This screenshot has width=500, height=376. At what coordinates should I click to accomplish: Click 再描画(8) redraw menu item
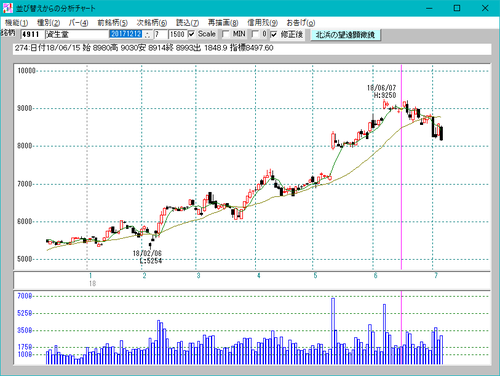[x=223, y=23]
